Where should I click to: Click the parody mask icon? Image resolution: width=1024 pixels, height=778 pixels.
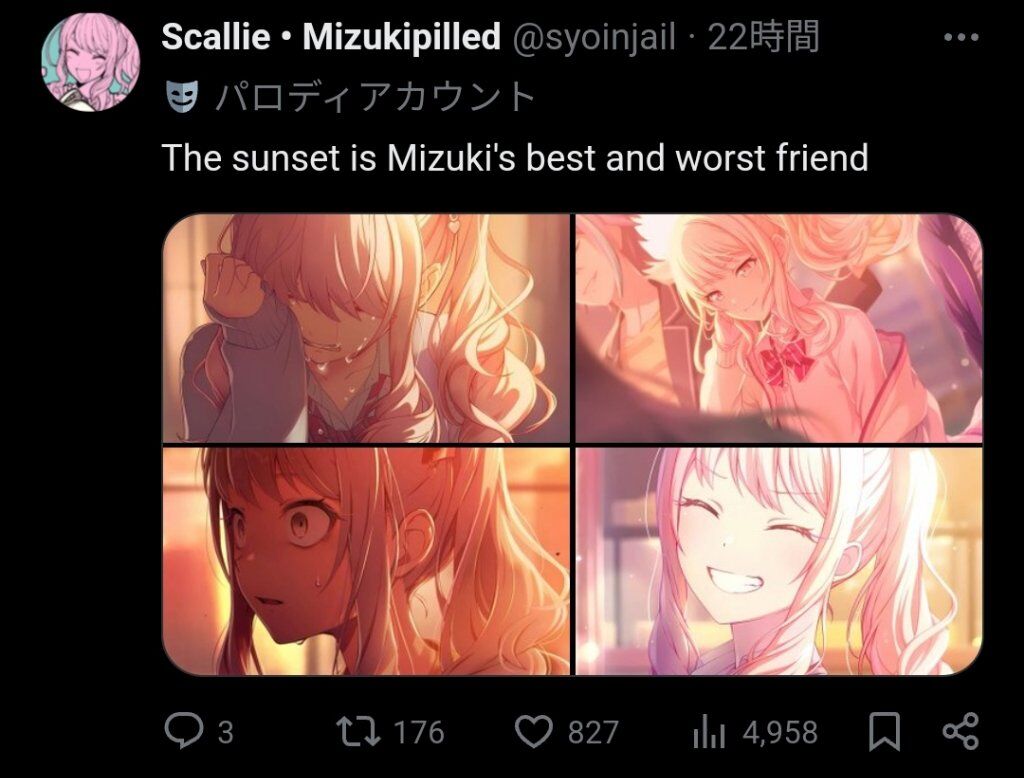[181, 97]
